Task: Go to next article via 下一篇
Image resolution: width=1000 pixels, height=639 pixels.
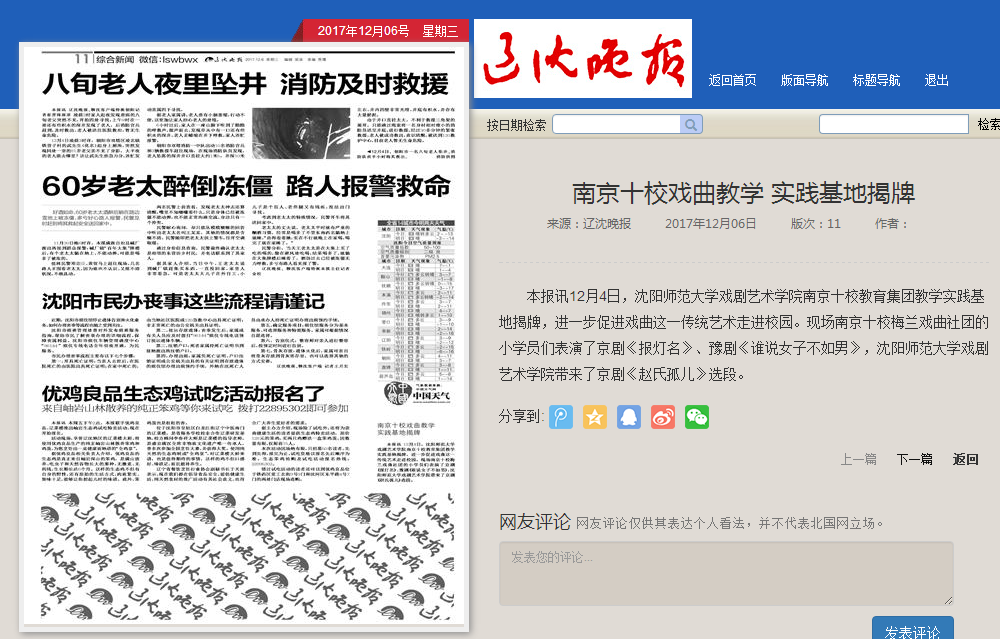Action: click(914, 459)
